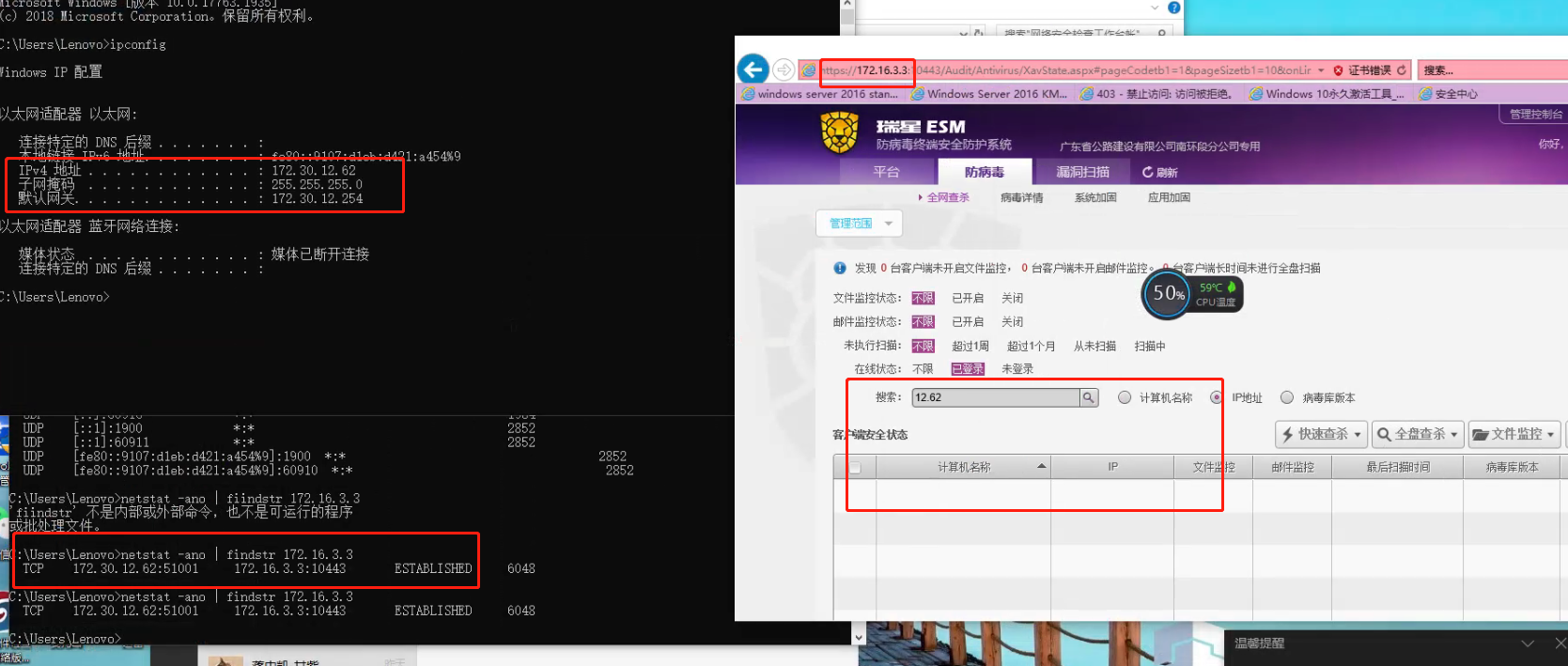
Task: Select the 全网查杀 sub-menu
Action: (x=948, y=197)
